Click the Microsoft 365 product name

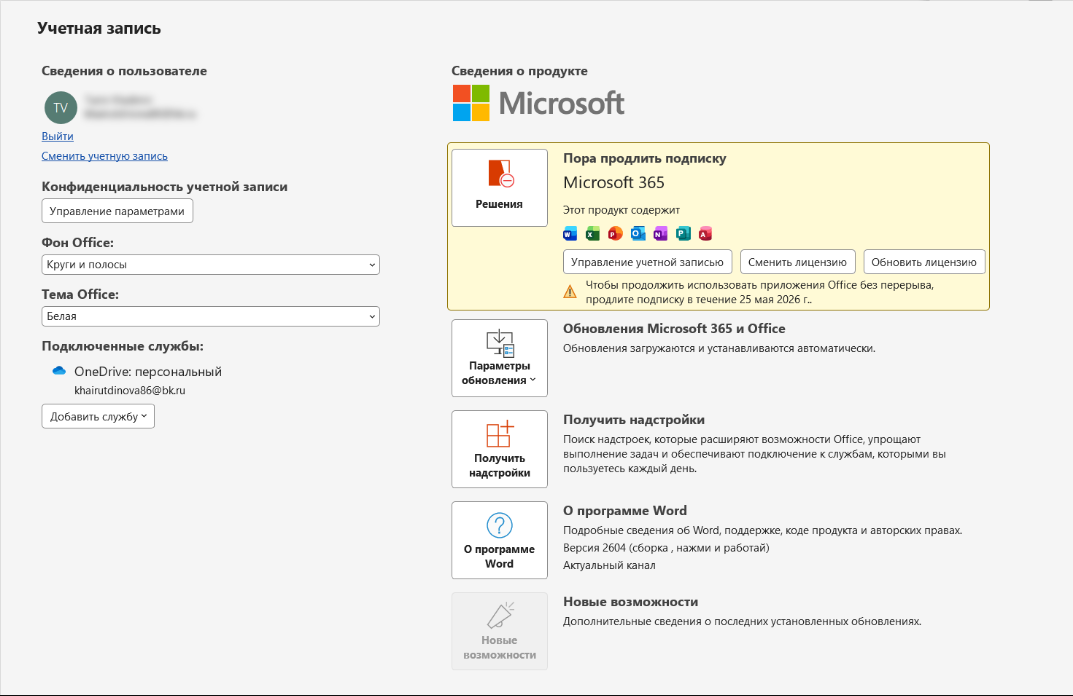(x=614, y=183)
